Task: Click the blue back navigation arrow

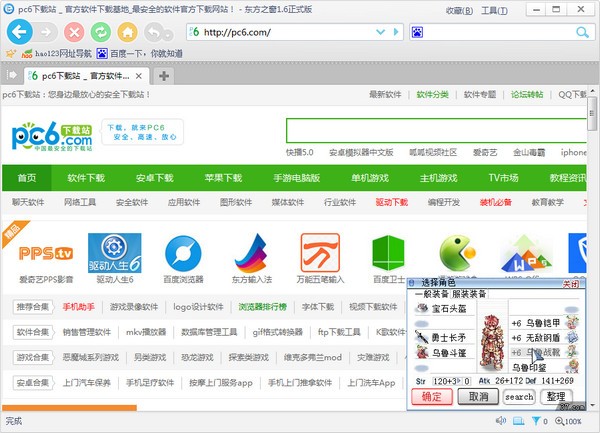Action: 19,32
